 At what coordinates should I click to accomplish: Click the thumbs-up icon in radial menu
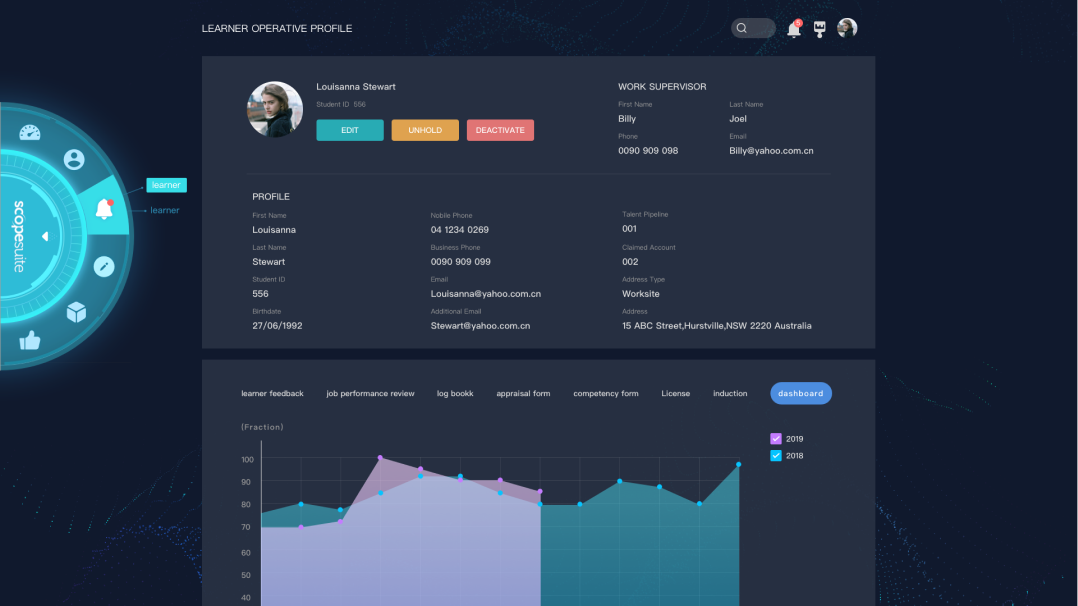tap(30, 340)
